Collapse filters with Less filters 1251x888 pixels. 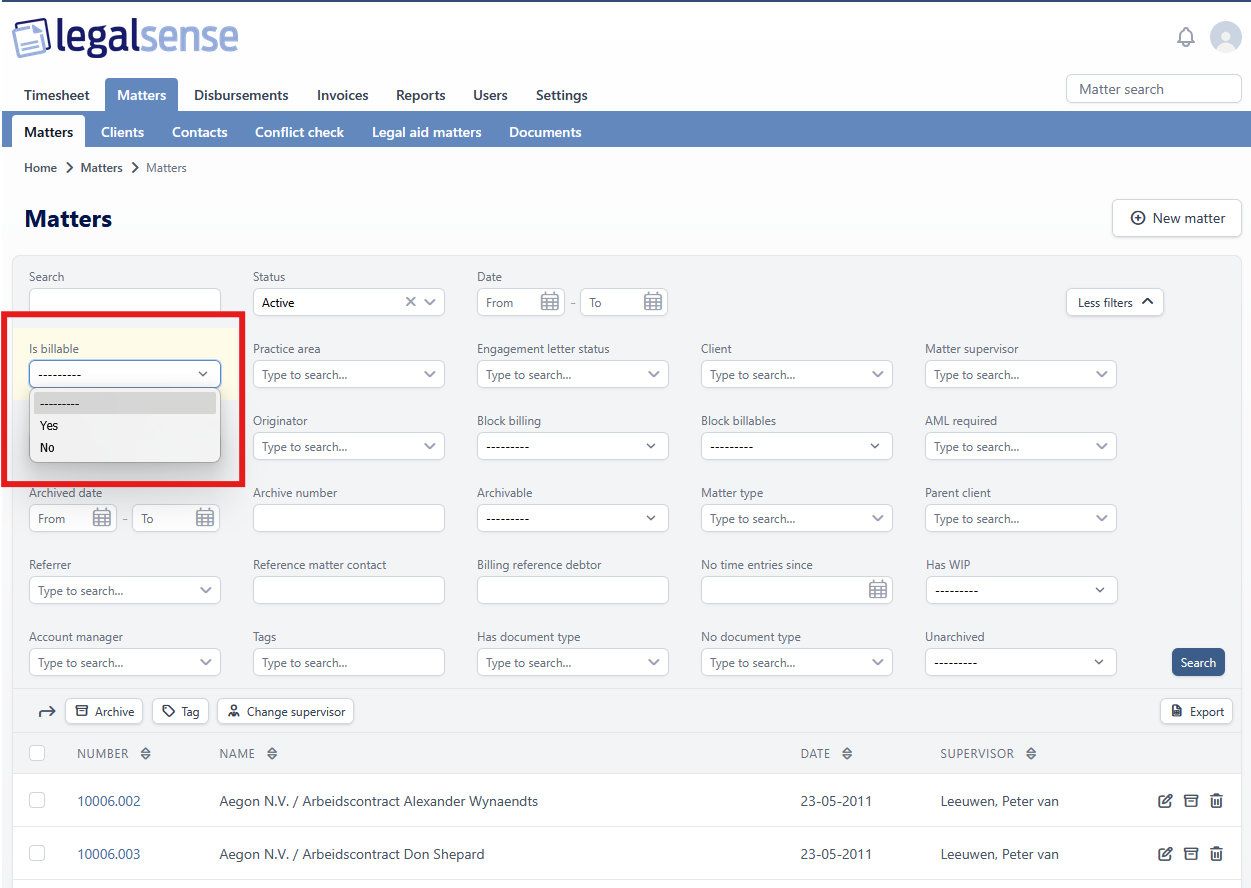pyautogui.click(x=1115, y=302)
